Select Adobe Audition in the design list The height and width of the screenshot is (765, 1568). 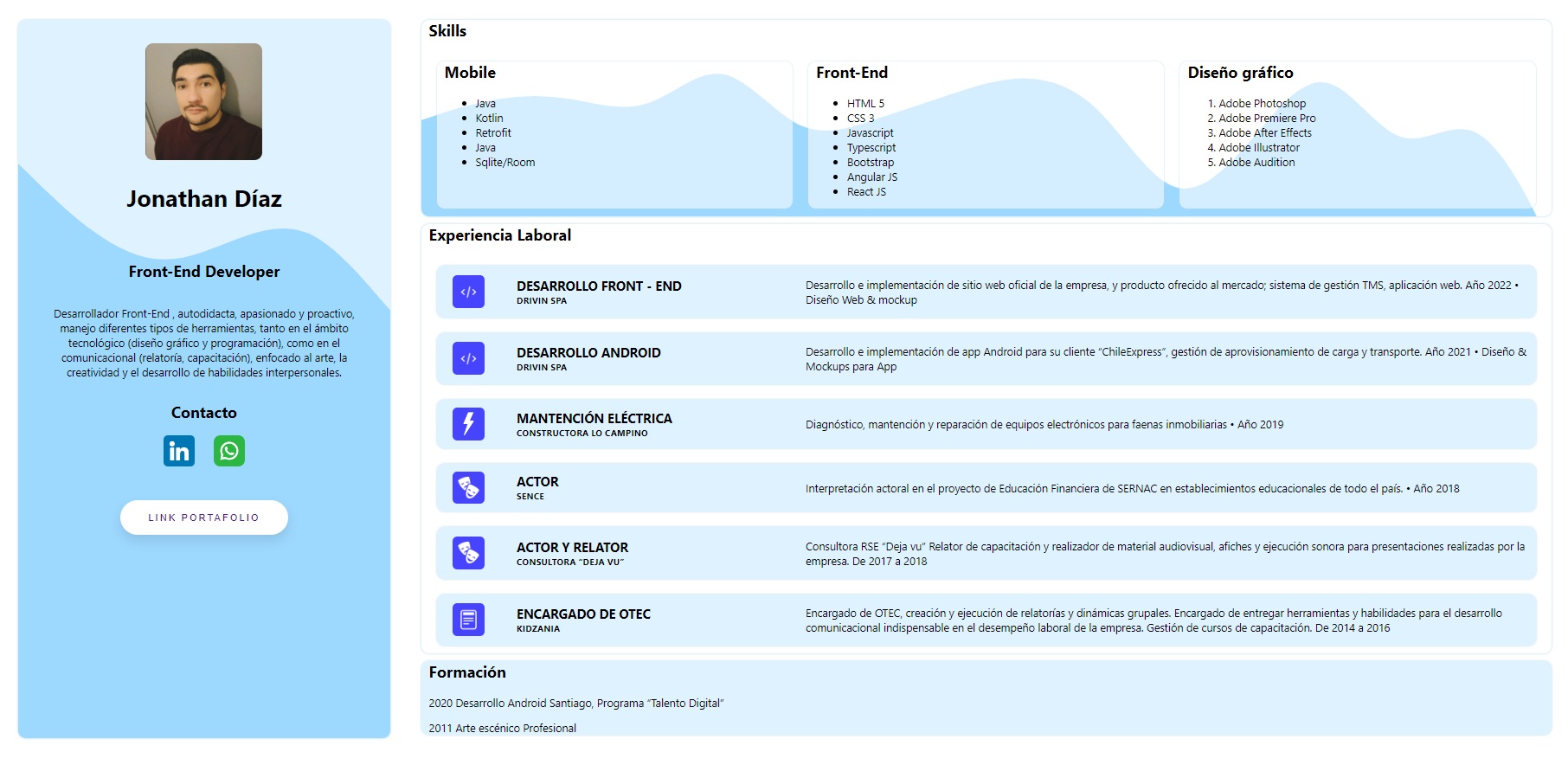click(x=1256, y=163)
